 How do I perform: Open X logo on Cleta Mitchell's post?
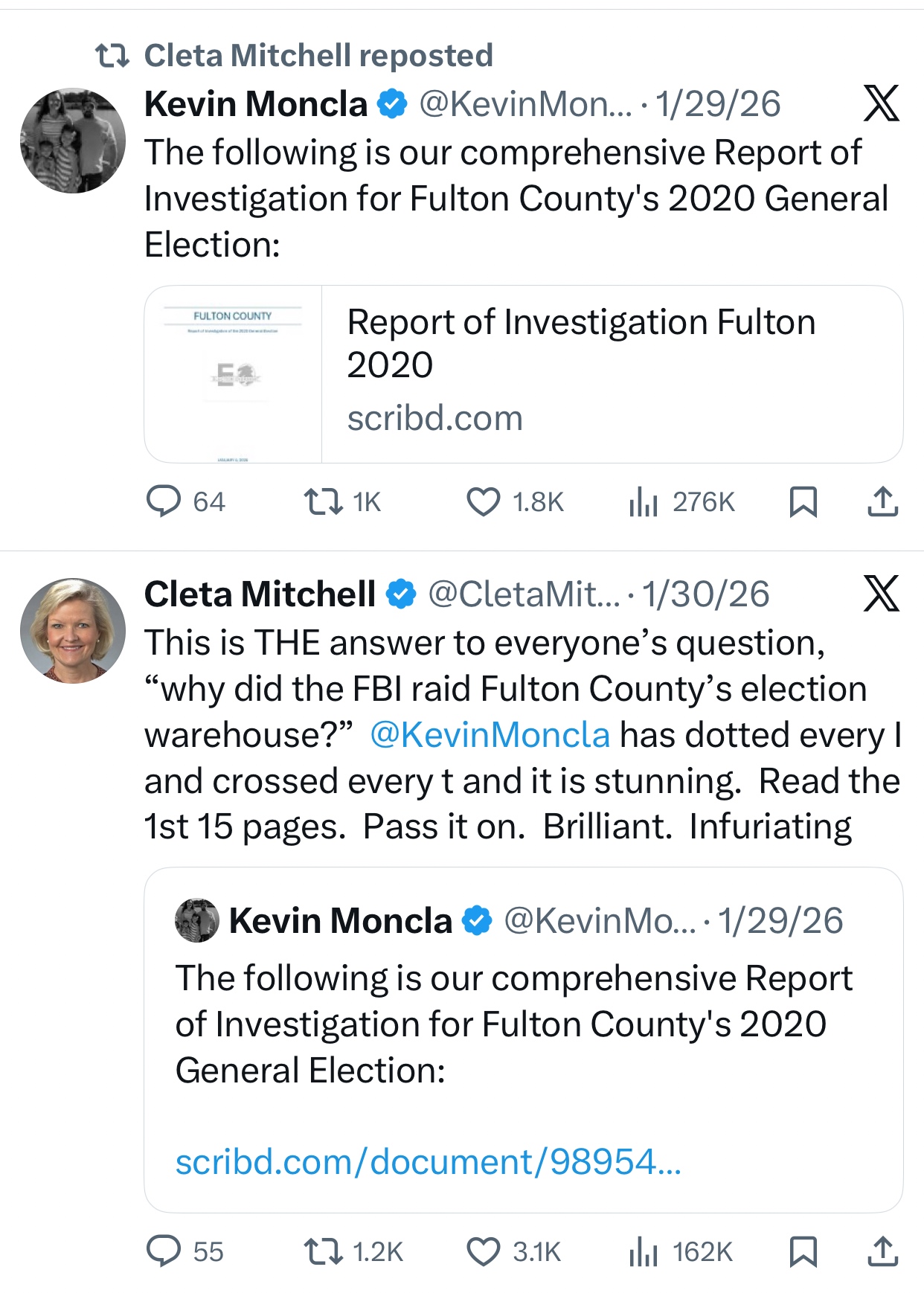tap(882, 594)
